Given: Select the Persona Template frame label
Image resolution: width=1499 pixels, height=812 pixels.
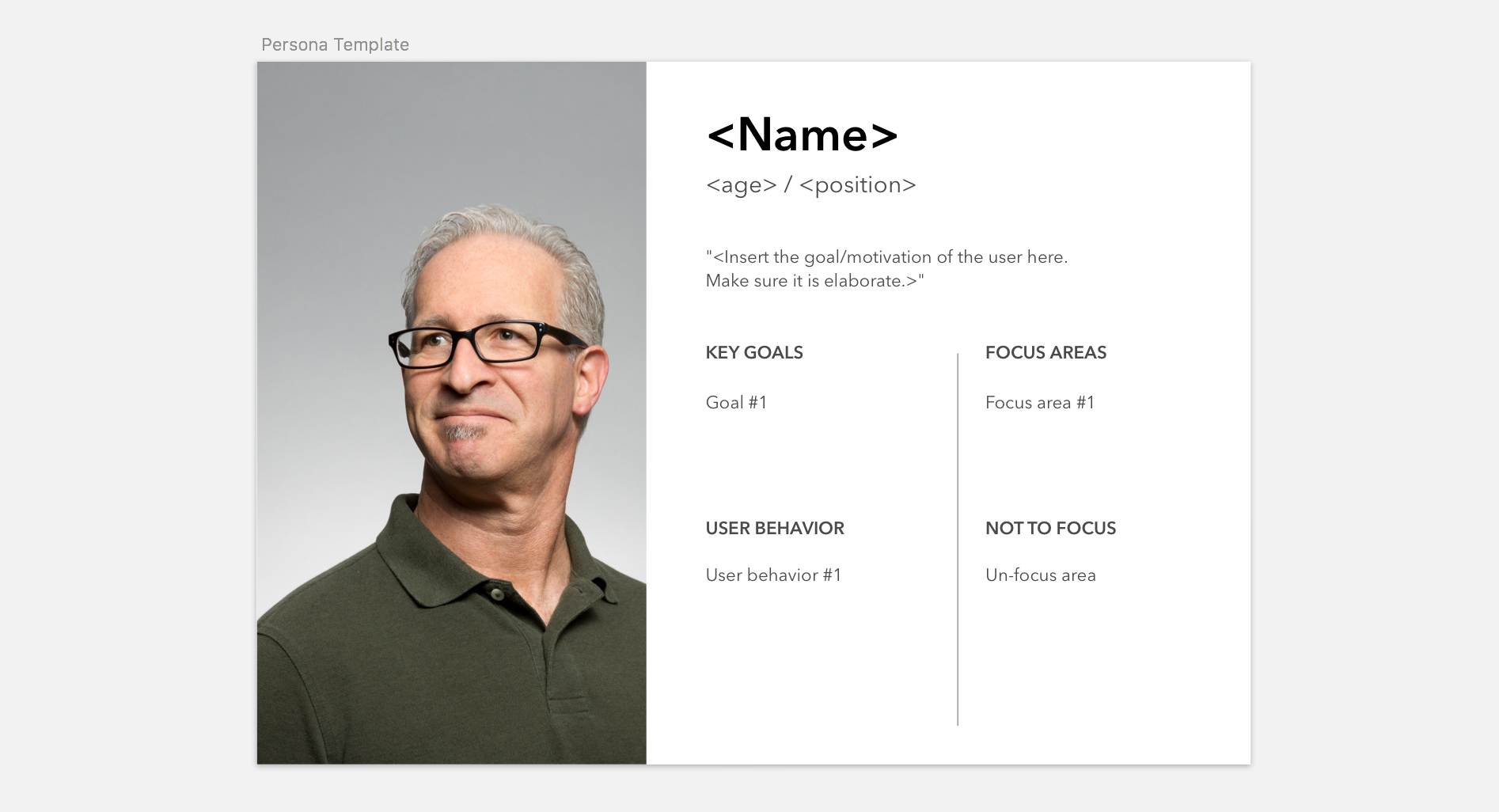Looking at the screenshot, I should [x=335, y=44].
